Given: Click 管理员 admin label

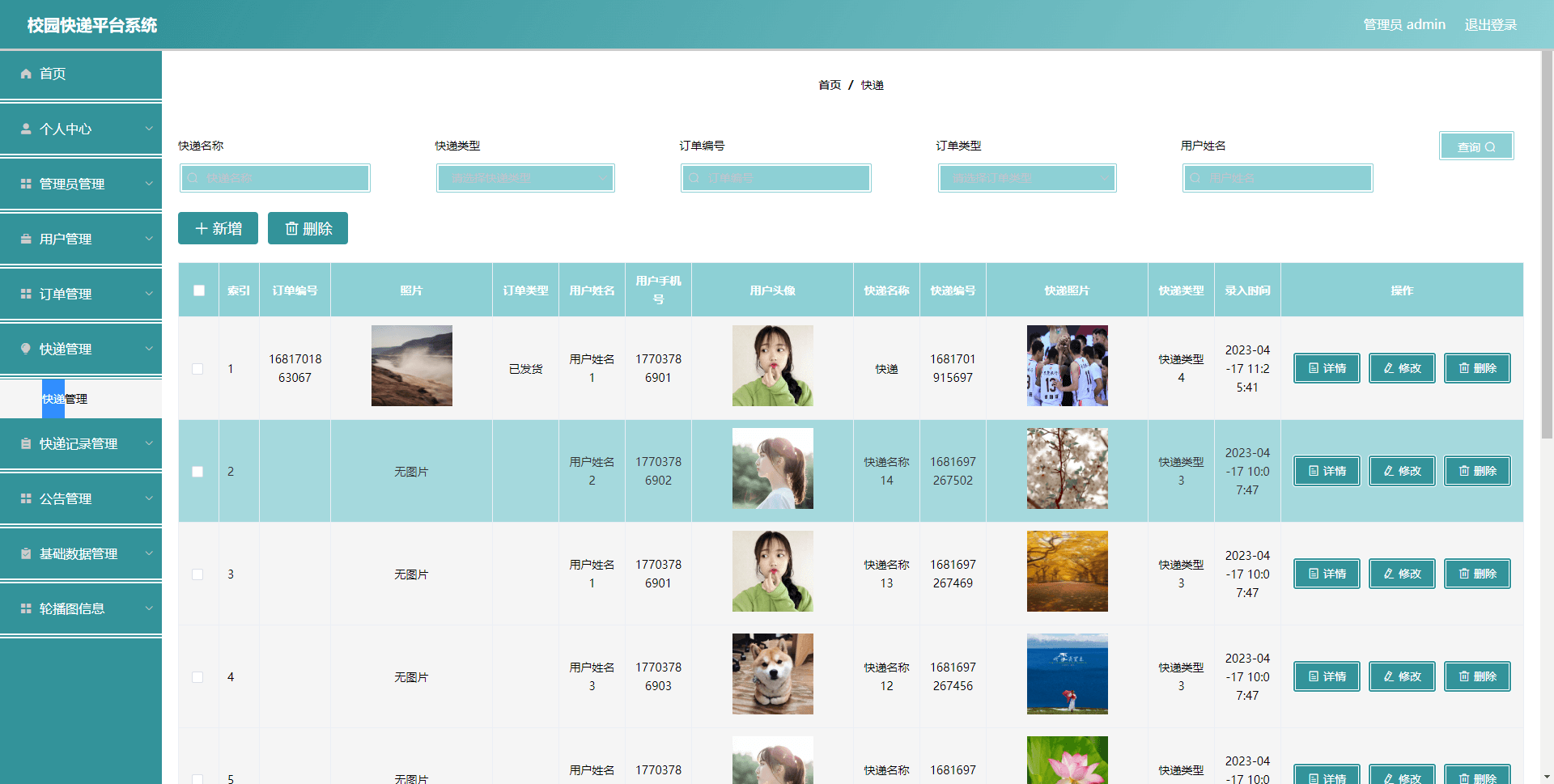Looking at the screenshot, I should coord(1404,25).
